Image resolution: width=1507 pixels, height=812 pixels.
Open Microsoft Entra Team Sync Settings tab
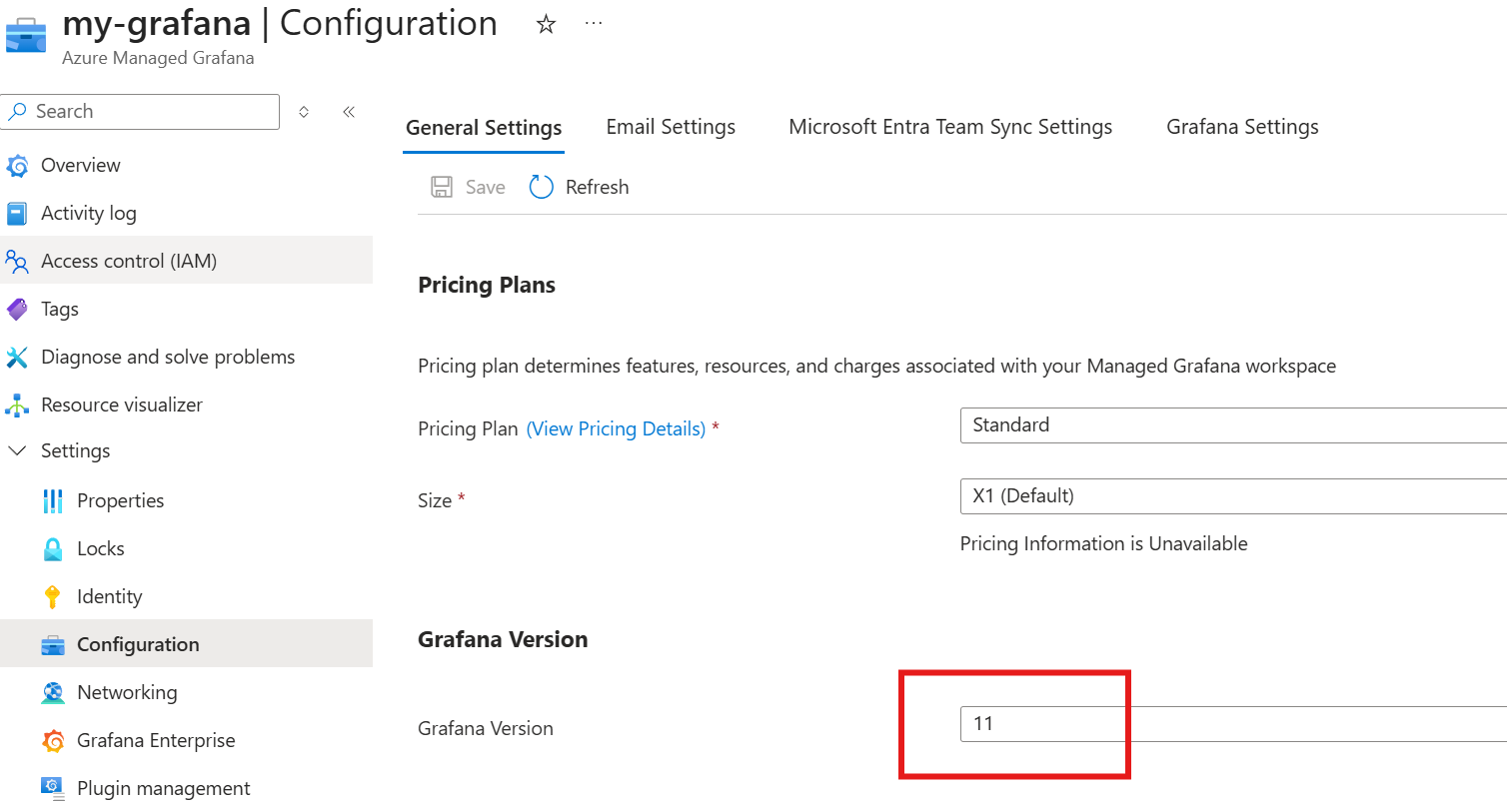coord(950,127)
